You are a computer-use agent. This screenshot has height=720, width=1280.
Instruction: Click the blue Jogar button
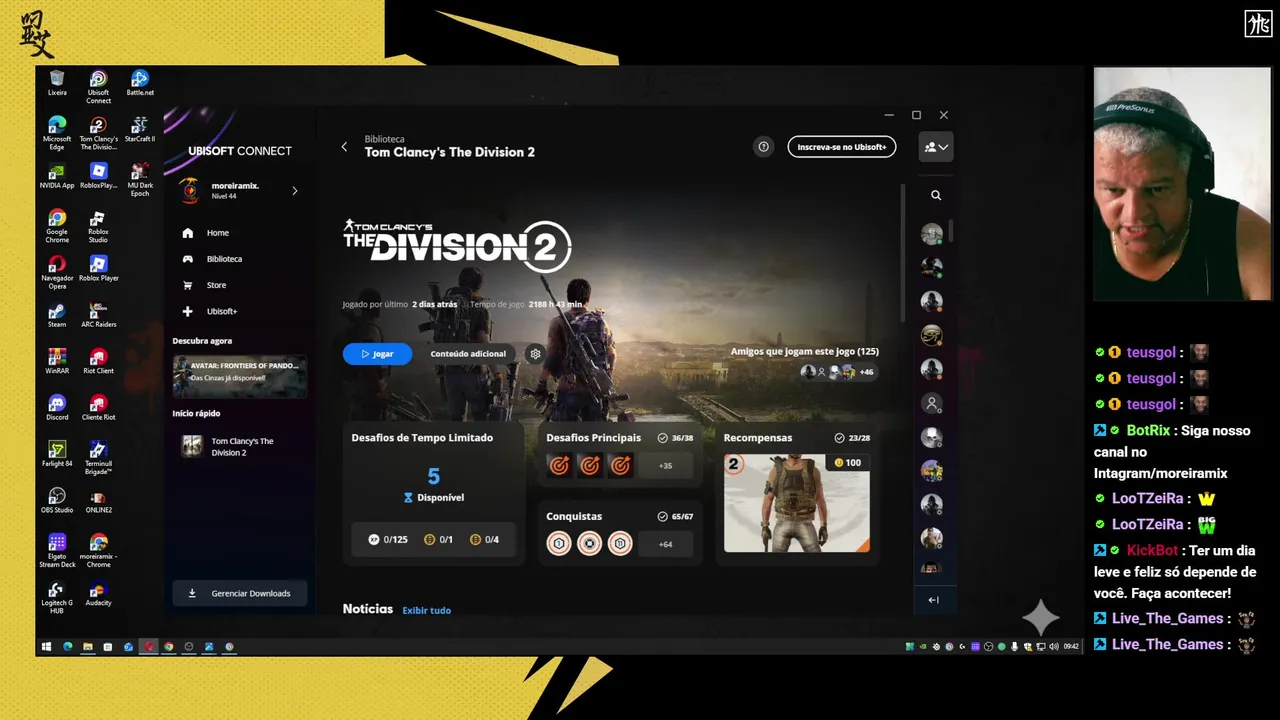[377, 354]
